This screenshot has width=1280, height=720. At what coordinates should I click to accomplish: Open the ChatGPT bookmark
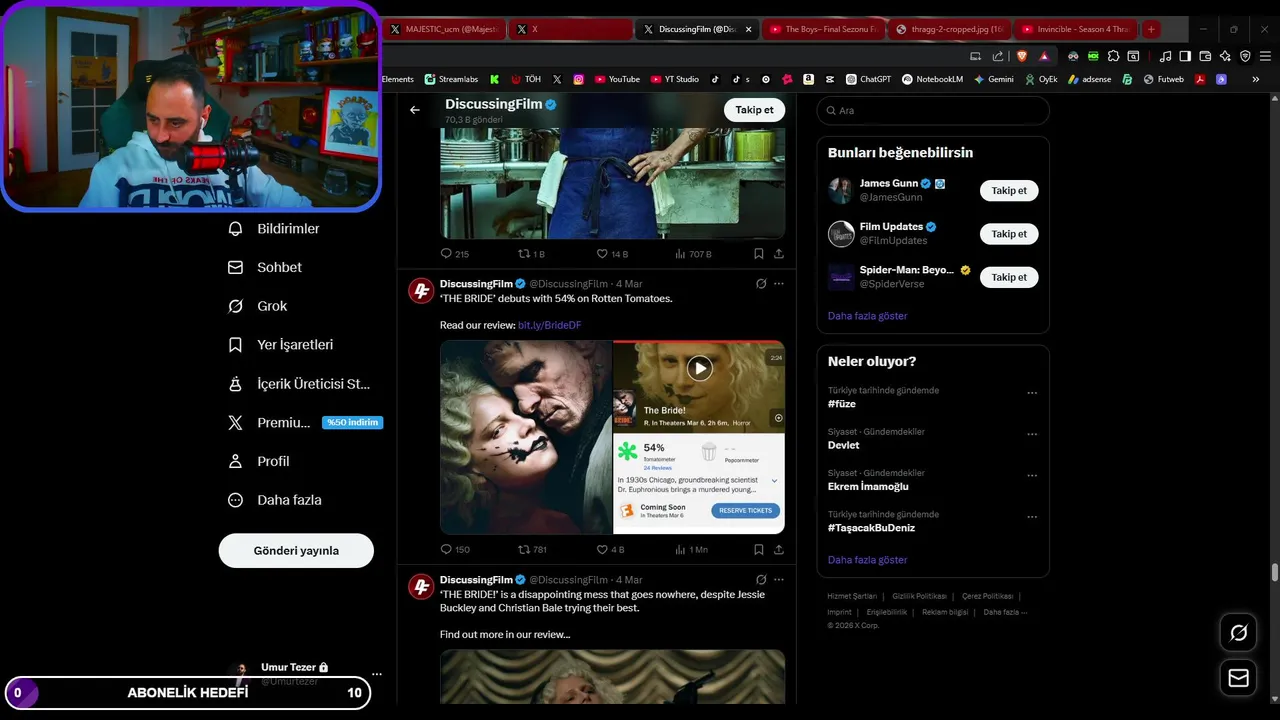point(868,79)
